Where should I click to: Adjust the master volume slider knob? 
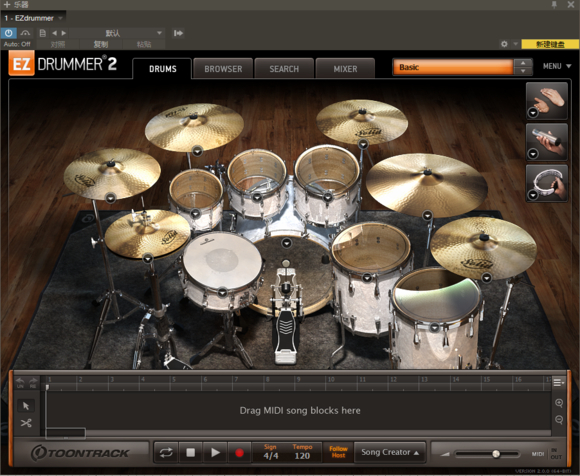(x=496, y=454)
